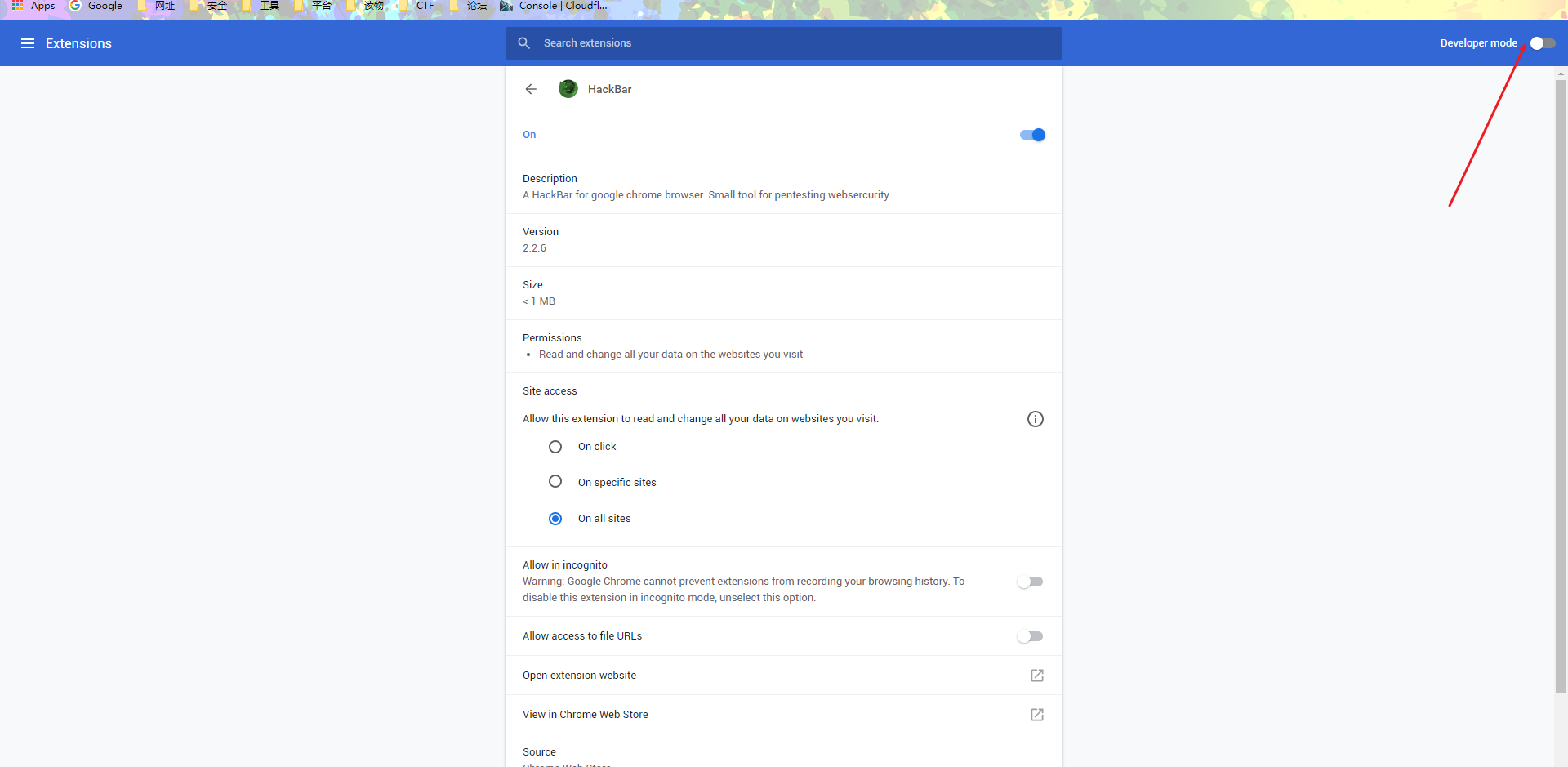Click the scrollbar up arrow
1568x767 pixels.
1561,74
